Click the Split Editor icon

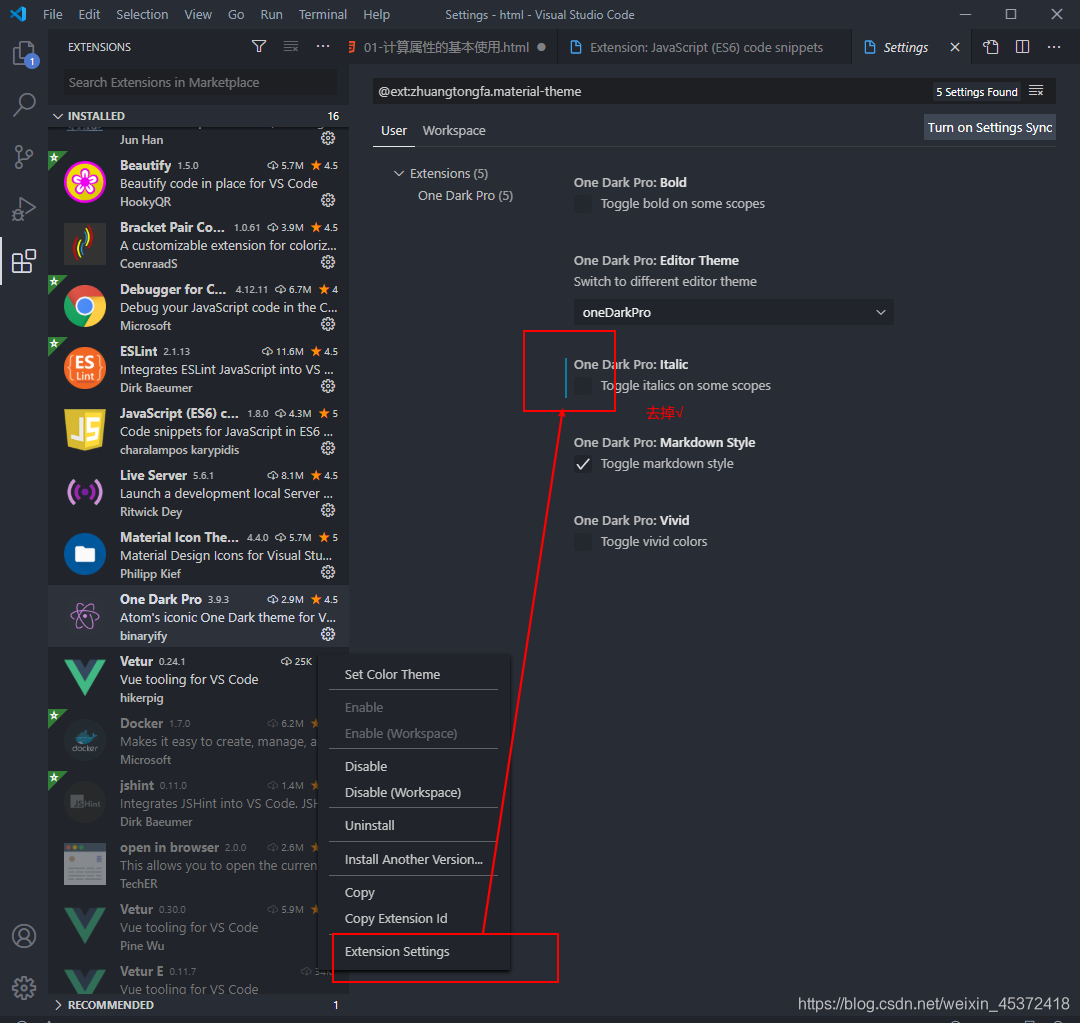point(1023,47)
